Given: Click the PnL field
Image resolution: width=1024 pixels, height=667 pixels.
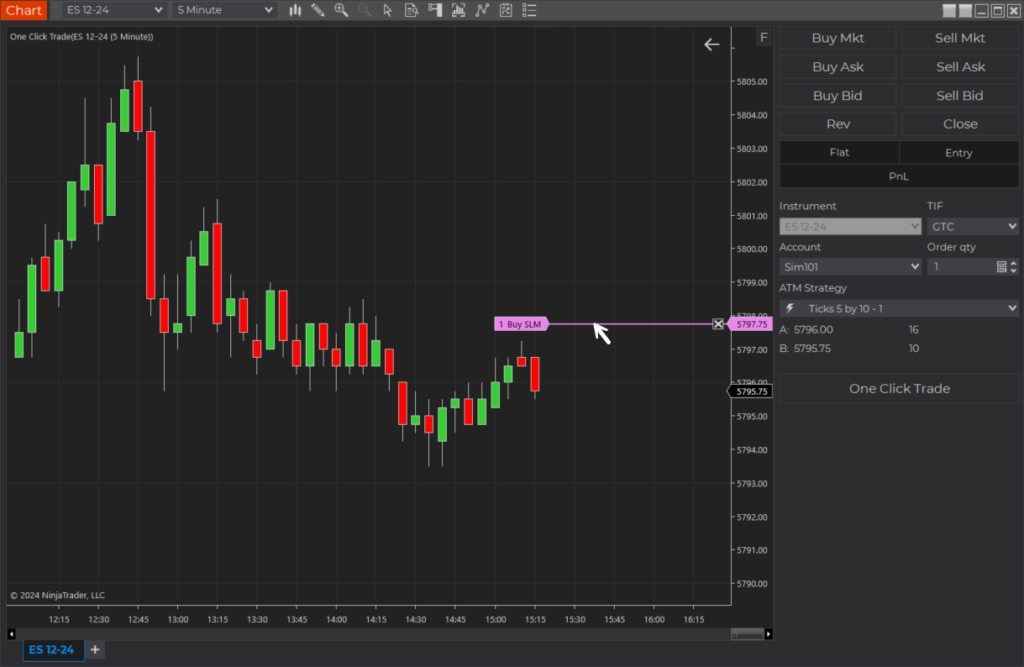Looking at the screenshot, I should tap(899, 176).
